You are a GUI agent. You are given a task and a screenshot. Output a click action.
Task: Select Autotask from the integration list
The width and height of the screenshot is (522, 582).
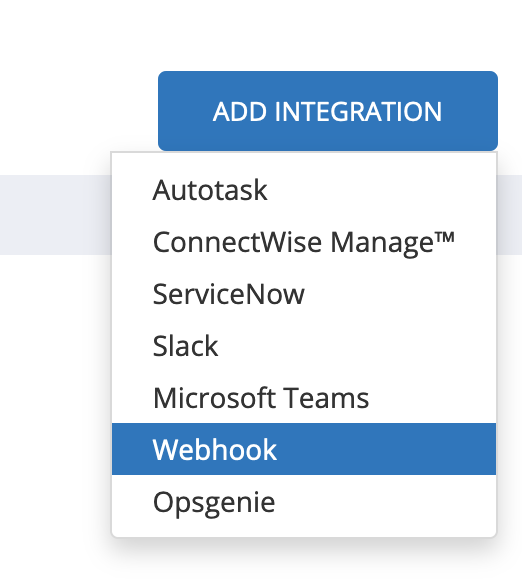304,190
